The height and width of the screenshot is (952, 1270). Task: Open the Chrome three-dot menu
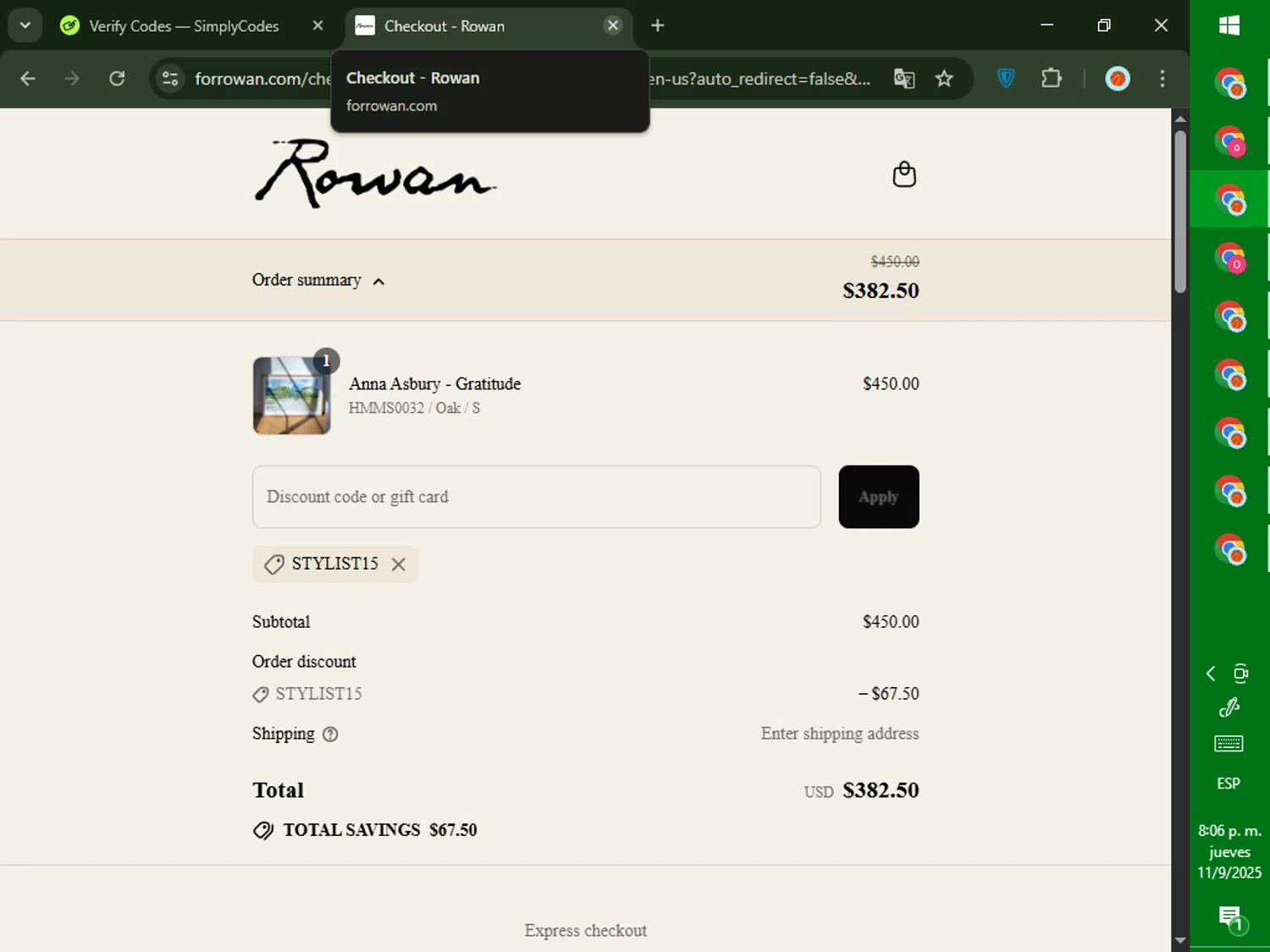coord(1162,79)
